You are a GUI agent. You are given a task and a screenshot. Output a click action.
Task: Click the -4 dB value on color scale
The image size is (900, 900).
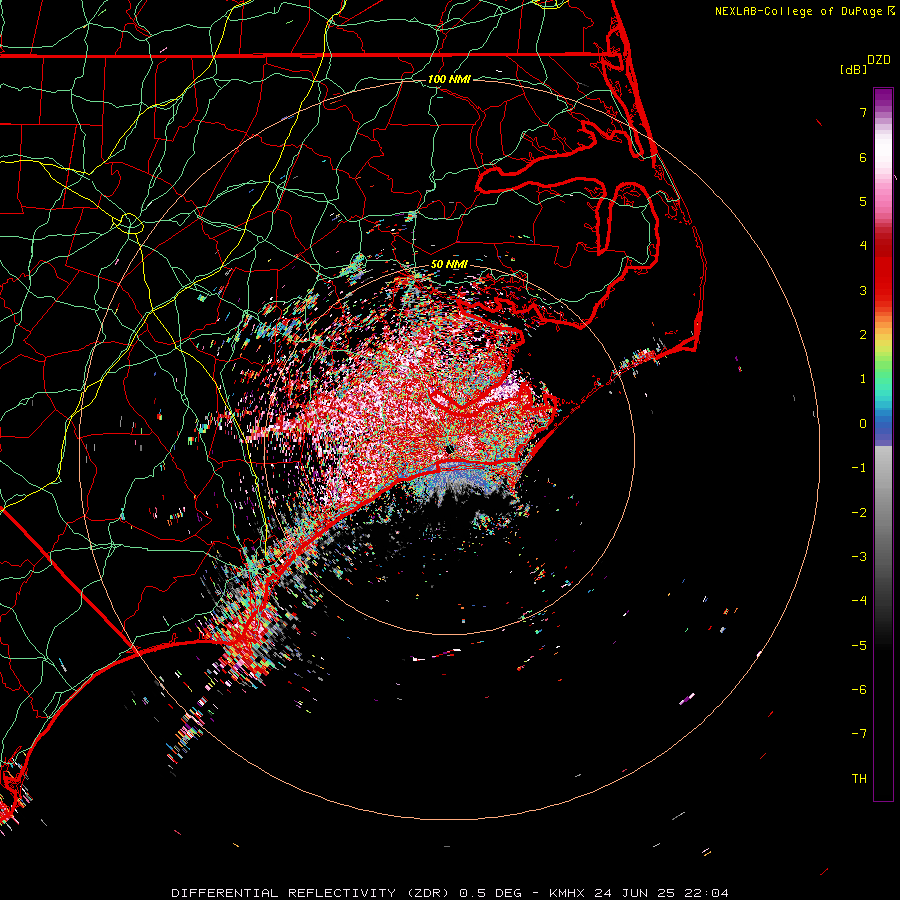click(859, 601)
